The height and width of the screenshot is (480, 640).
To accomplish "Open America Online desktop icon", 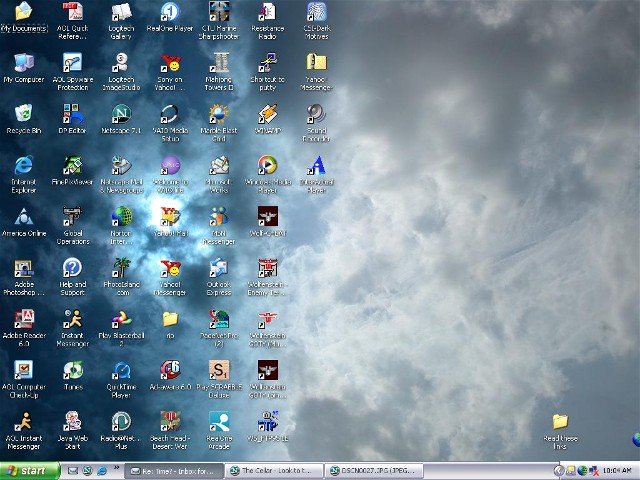I will click(x=24, y=216).
